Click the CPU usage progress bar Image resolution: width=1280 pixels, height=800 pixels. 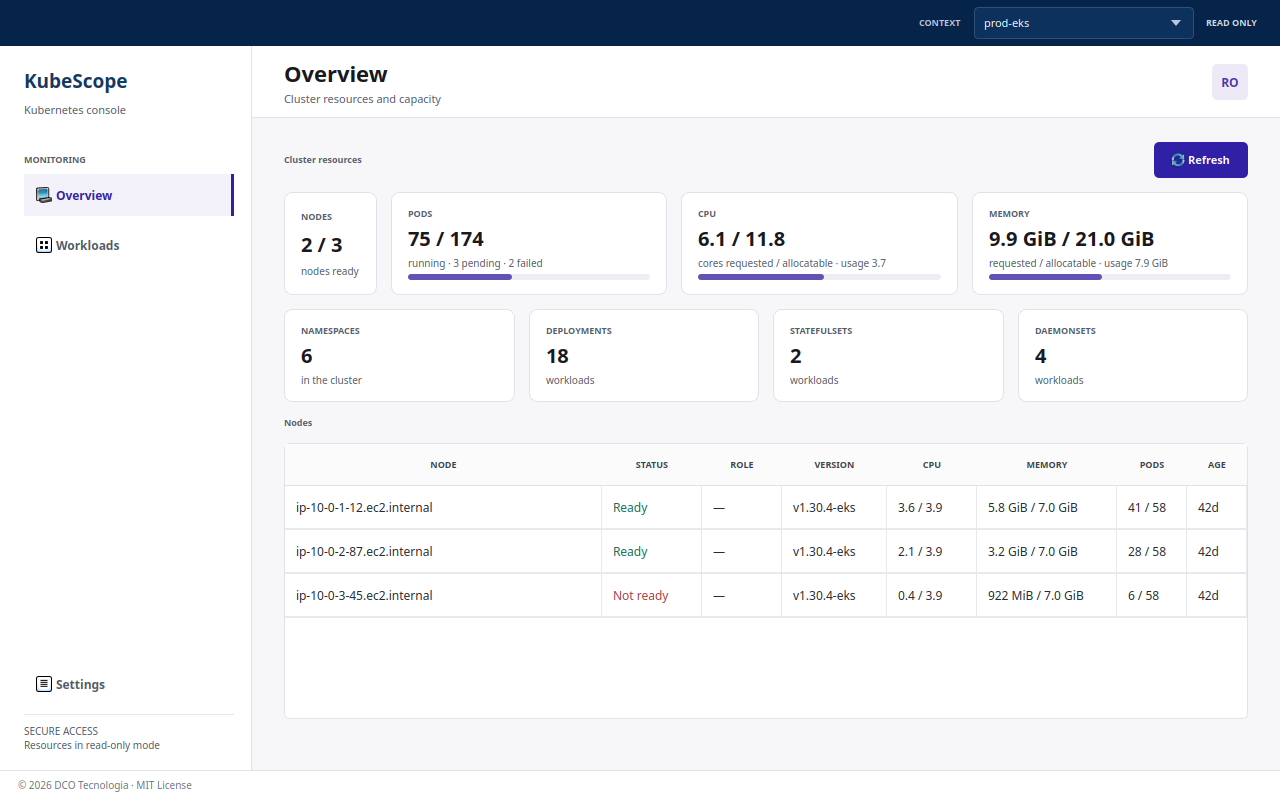[819, 277]
